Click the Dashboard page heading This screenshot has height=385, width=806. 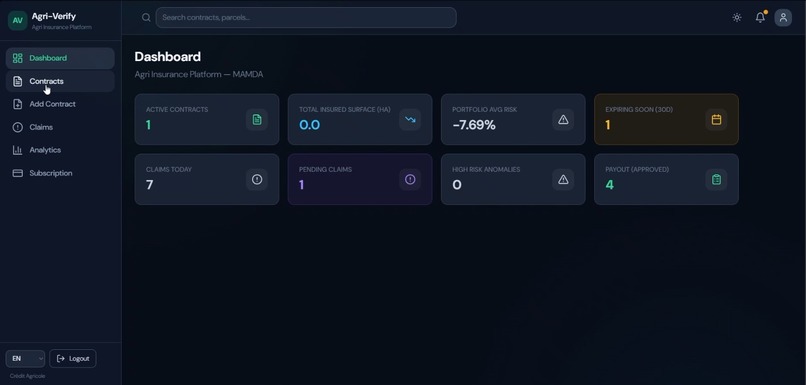coord(168,57)
